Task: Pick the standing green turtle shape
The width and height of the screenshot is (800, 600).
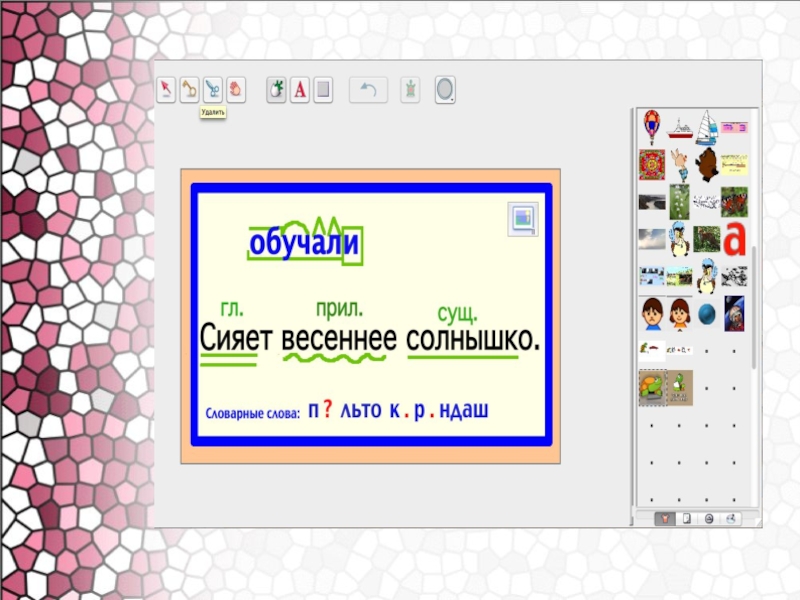Action: [680, 388]
